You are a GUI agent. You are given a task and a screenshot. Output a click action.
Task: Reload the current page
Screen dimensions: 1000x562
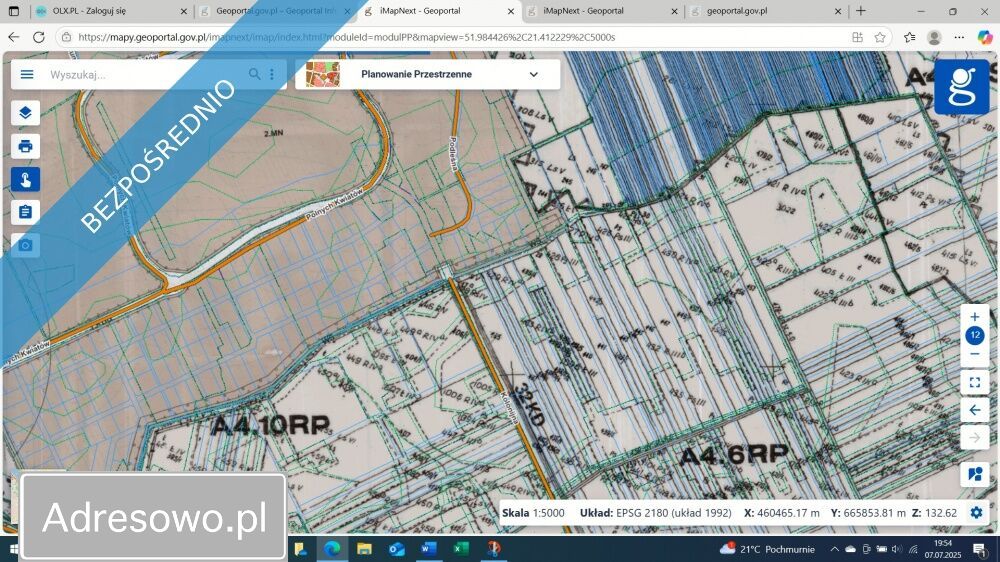(x=39, y=38)
